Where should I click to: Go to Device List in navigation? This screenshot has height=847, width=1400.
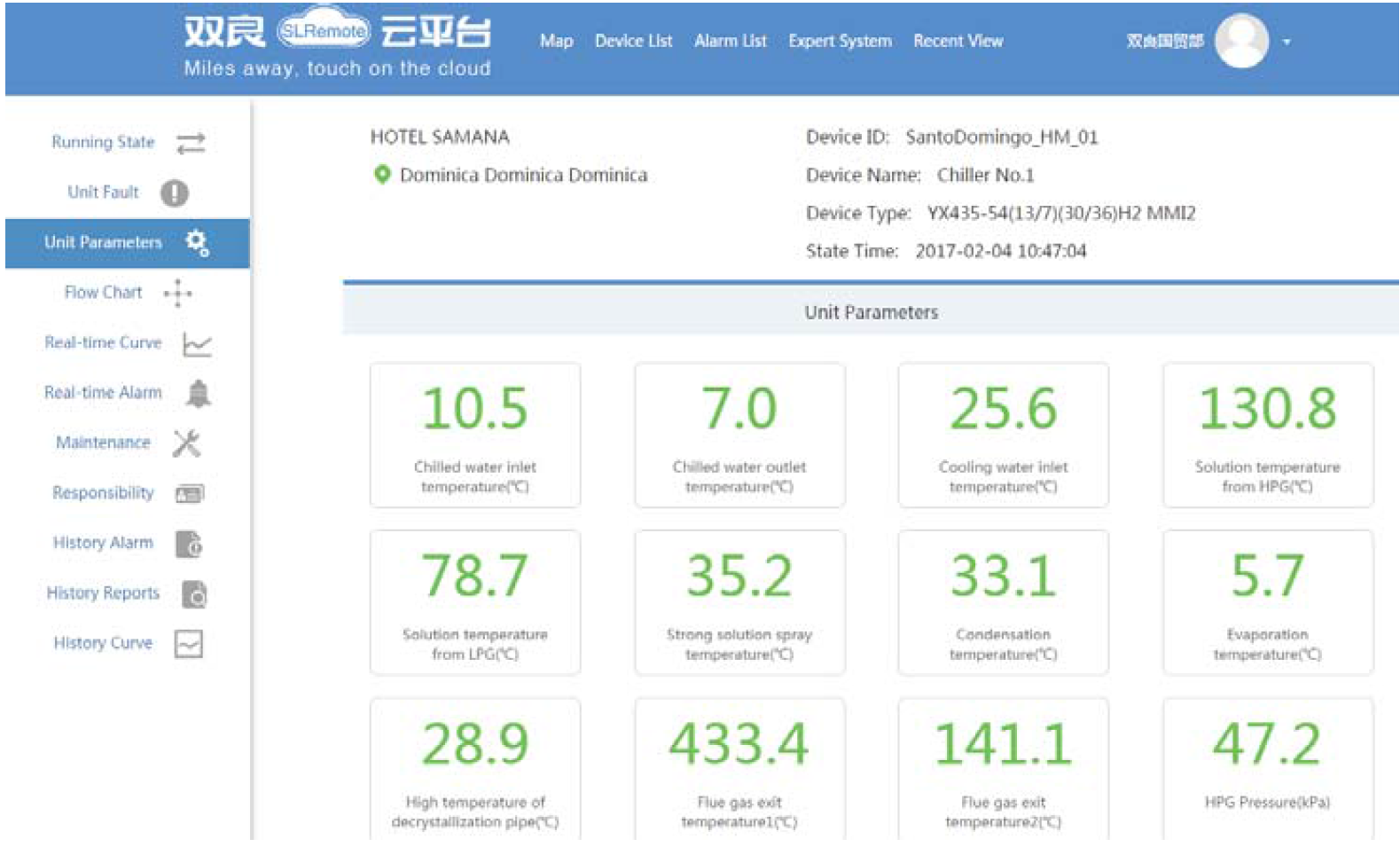633,41
